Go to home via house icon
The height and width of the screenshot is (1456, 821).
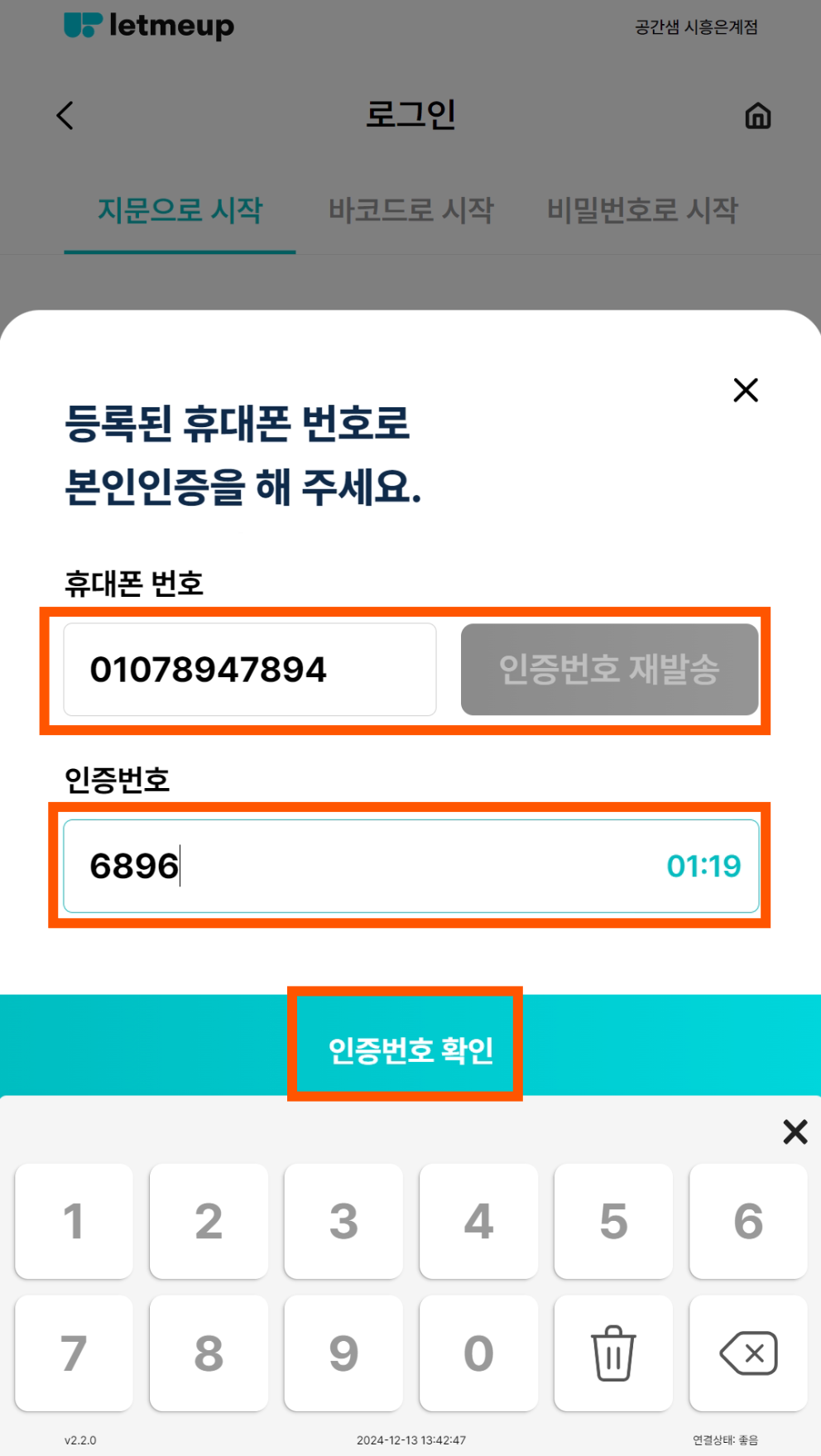pyautogui.click(x=757, y=116)
